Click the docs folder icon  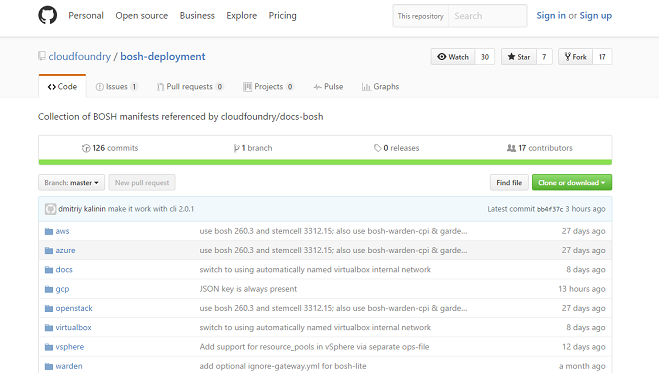click(49, 270)
